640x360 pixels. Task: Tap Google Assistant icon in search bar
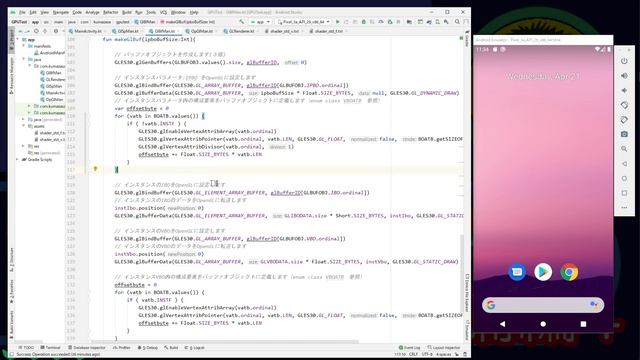click(594, 304)
